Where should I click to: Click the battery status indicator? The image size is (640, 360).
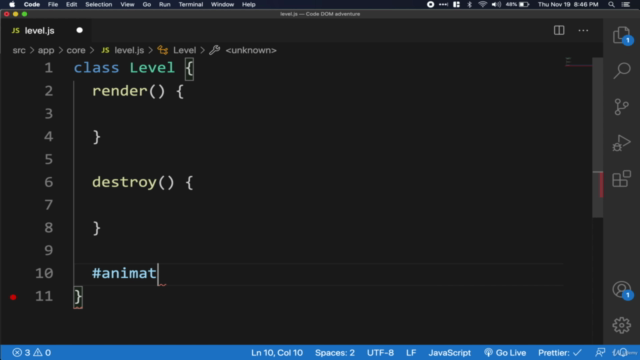click(518, 4)
